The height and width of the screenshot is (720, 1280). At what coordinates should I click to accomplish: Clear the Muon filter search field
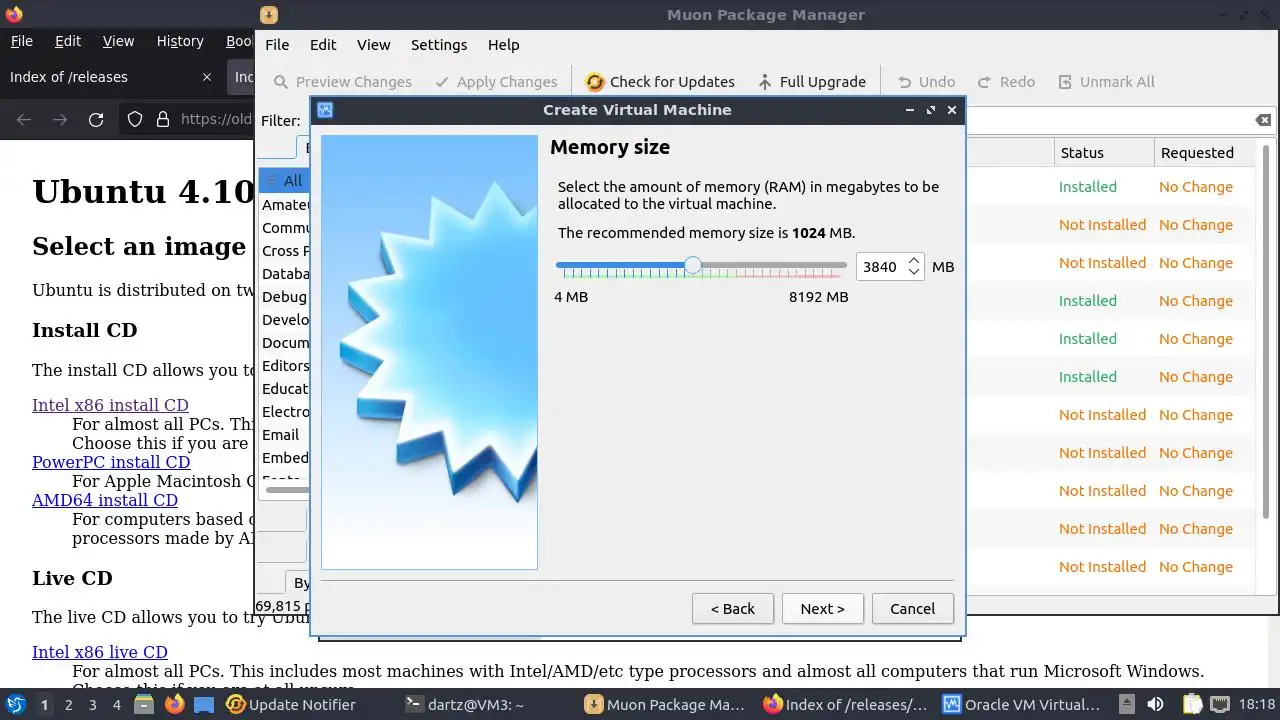point(1263,120)
